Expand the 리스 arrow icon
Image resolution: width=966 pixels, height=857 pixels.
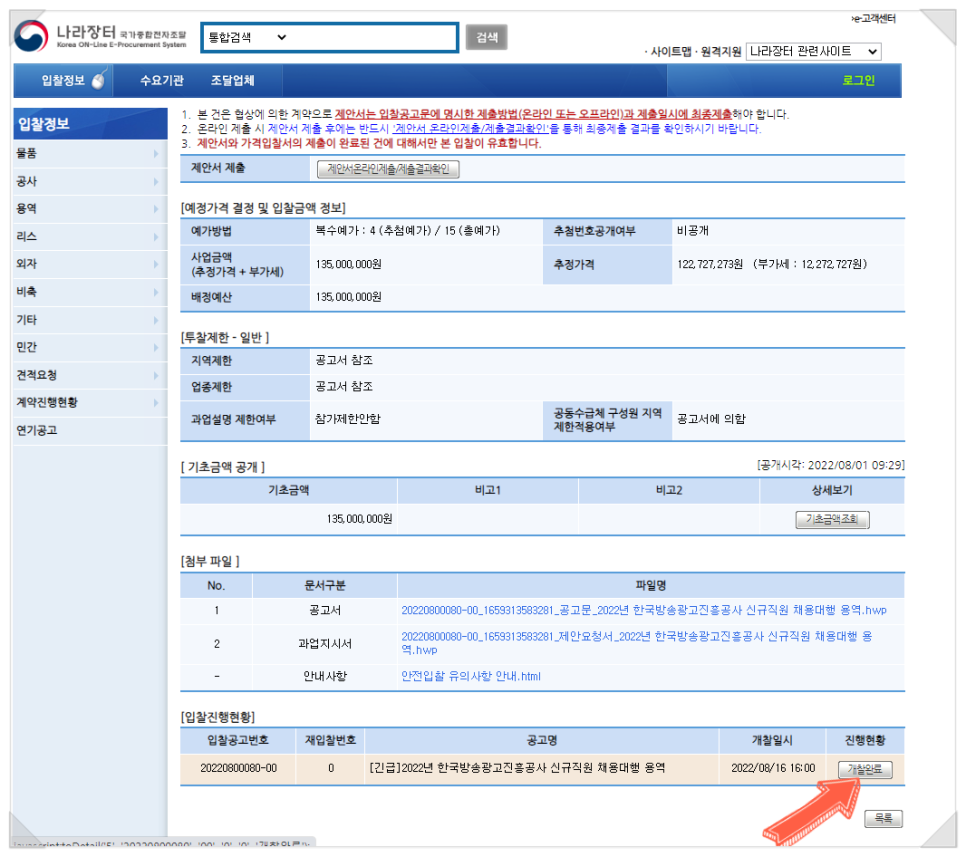point(156,237)
